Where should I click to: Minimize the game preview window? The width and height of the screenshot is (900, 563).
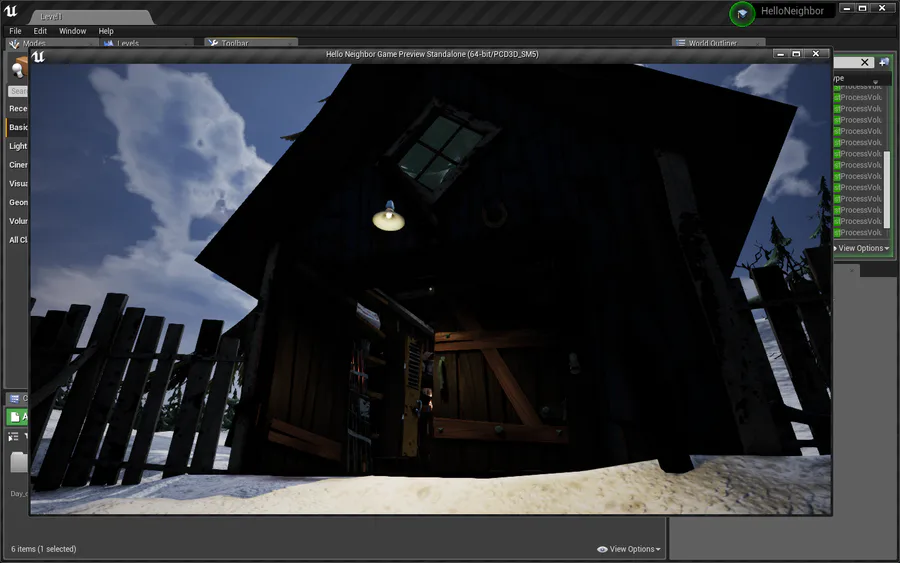coord(779,54)
